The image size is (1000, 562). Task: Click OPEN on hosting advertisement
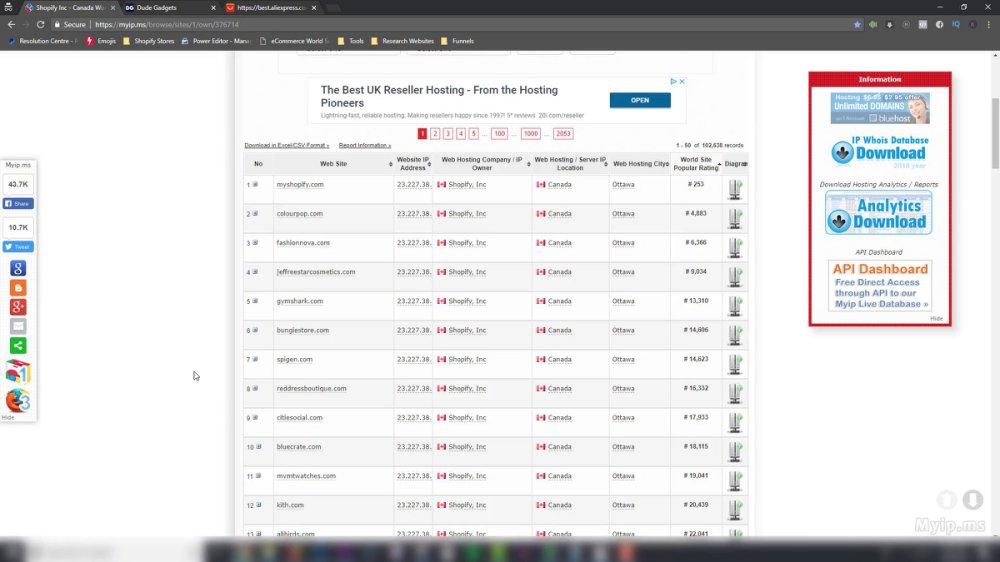click(x=640, y=100)
